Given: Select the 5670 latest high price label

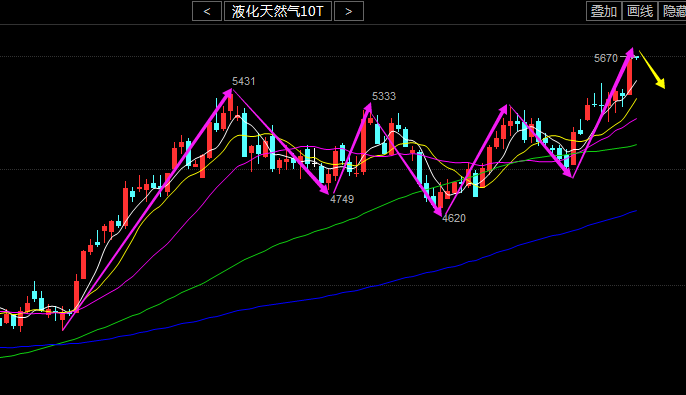Looking at the screenshot, I should click(606, 58).
